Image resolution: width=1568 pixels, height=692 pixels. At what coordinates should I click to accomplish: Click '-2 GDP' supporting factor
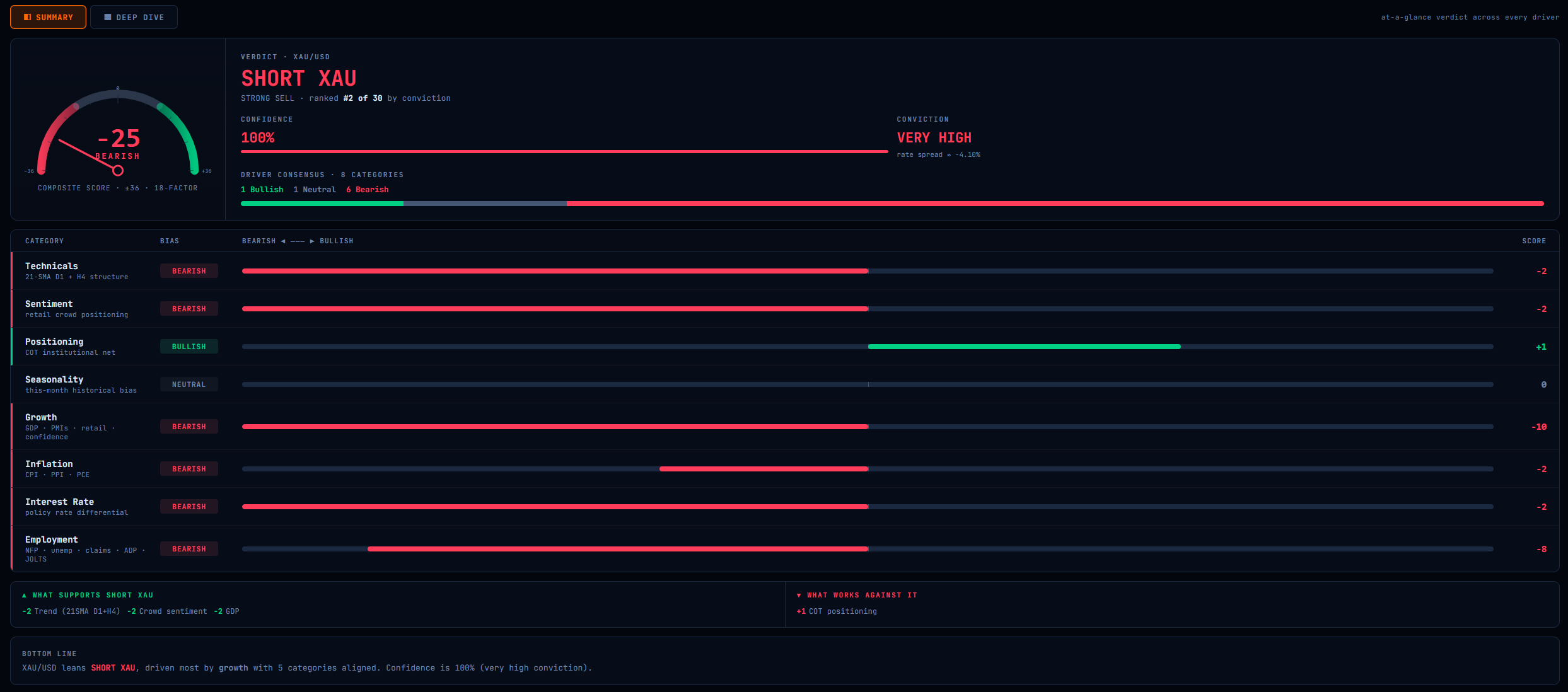227,611
